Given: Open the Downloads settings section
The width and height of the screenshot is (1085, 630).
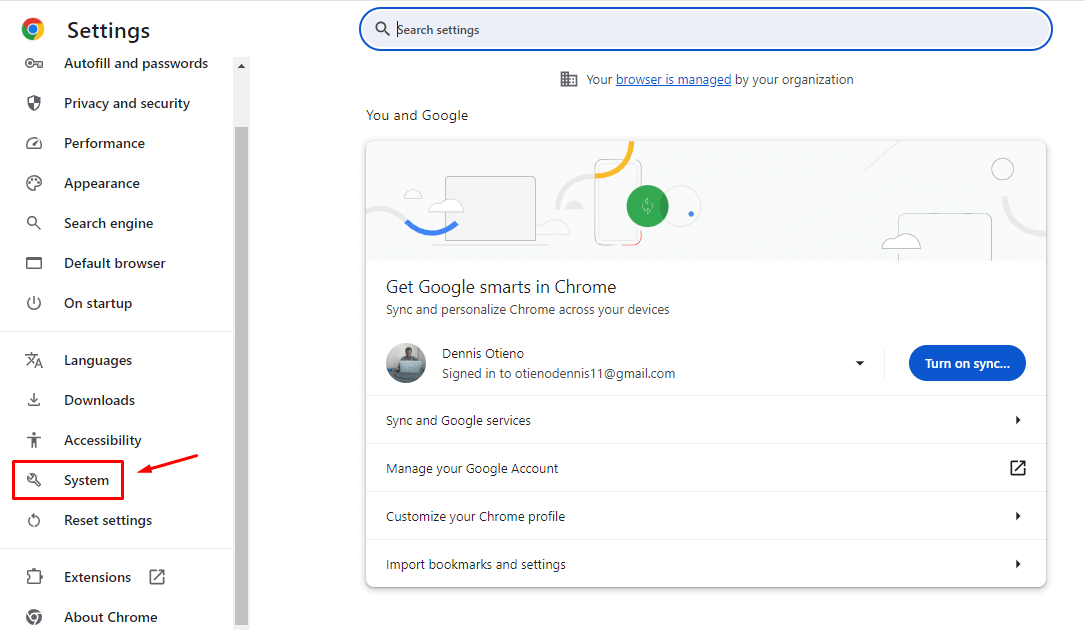Looking at the screenshot, I should [x=99, y=400].
